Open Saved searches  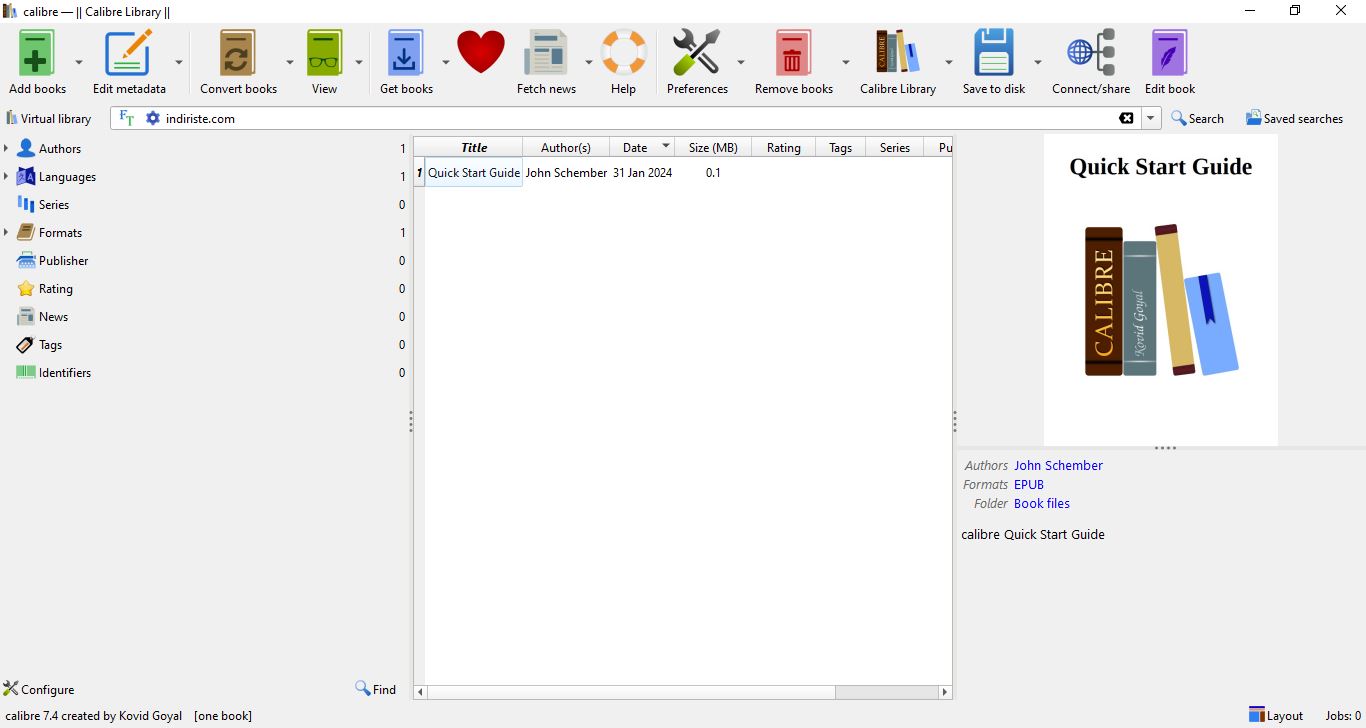pyautogui.click(x=1294, y=118)
